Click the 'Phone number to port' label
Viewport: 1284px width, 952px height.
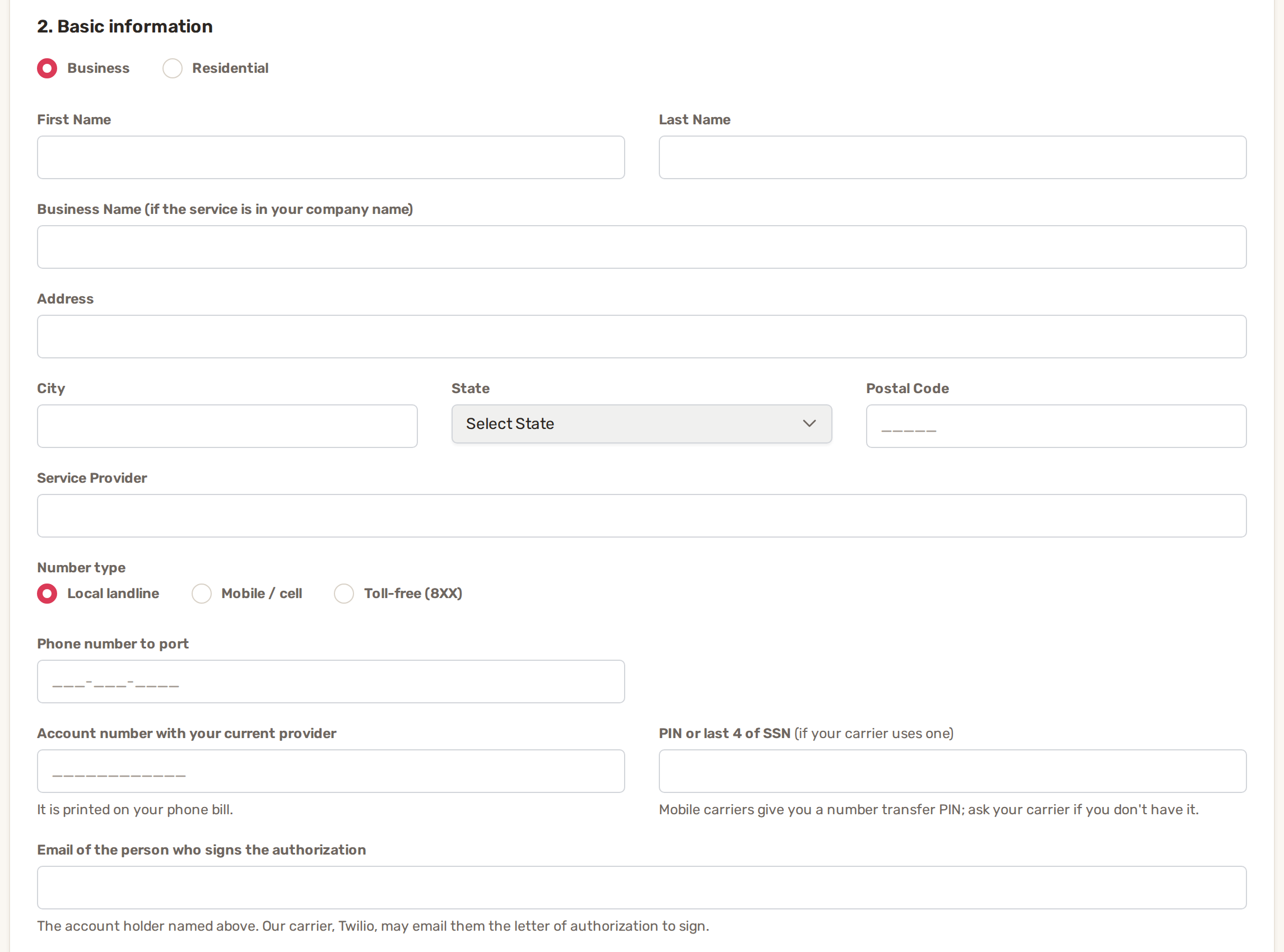113,643
